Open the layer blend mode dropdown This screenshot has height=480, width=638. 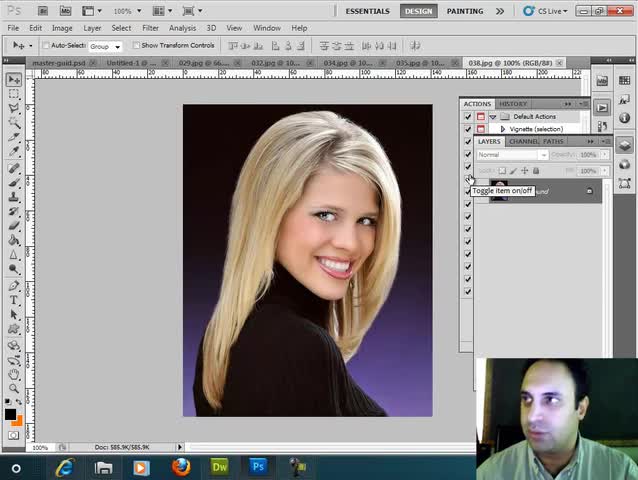512,155
